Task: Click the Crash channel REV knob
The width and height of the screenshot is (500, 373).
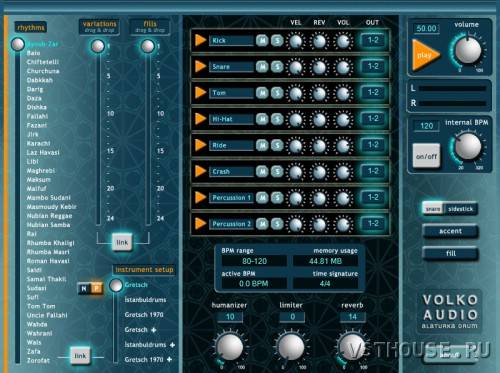Action: 319,172
